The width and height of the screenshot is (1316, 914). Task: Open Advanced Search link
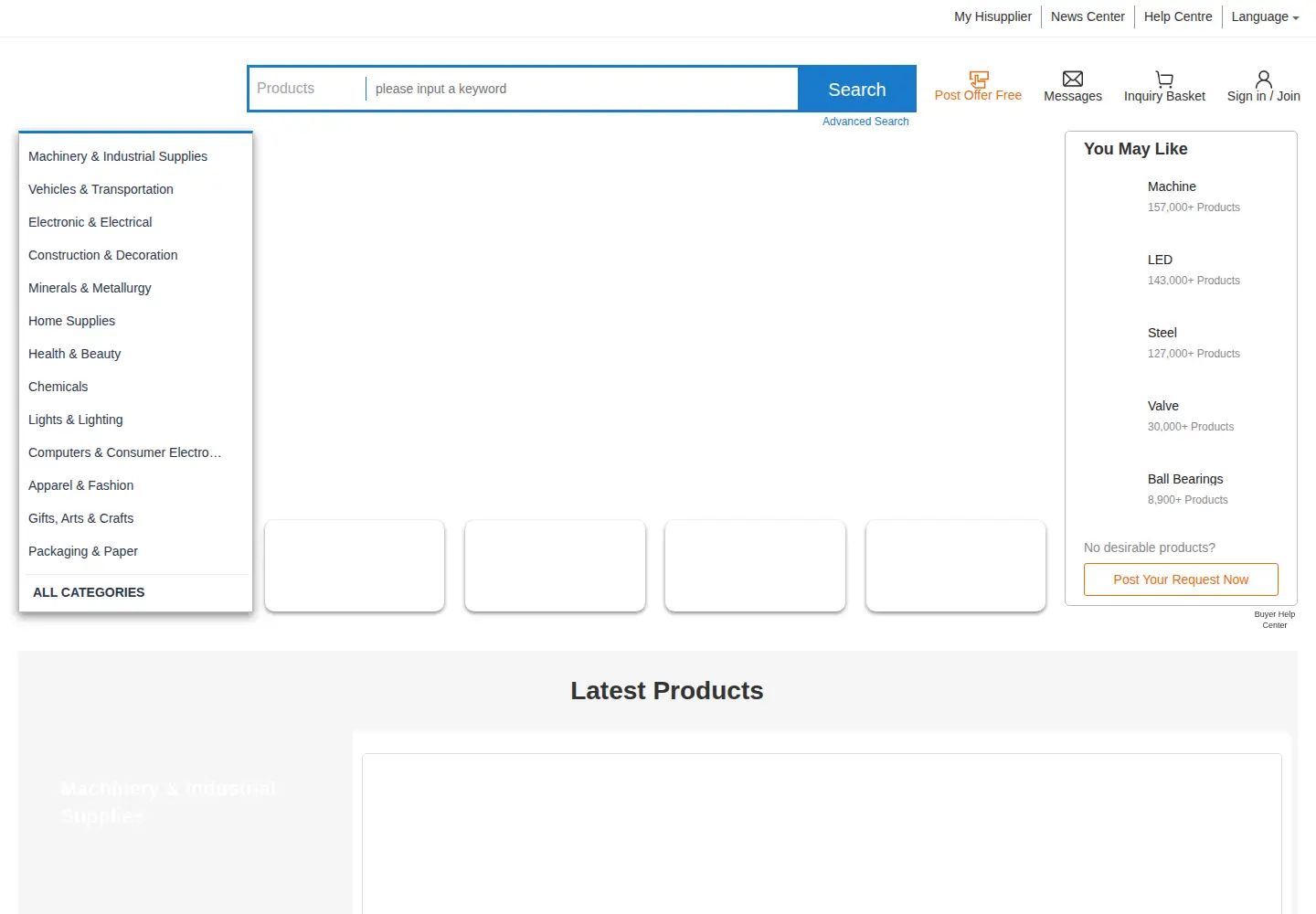(x=865, y=122)
